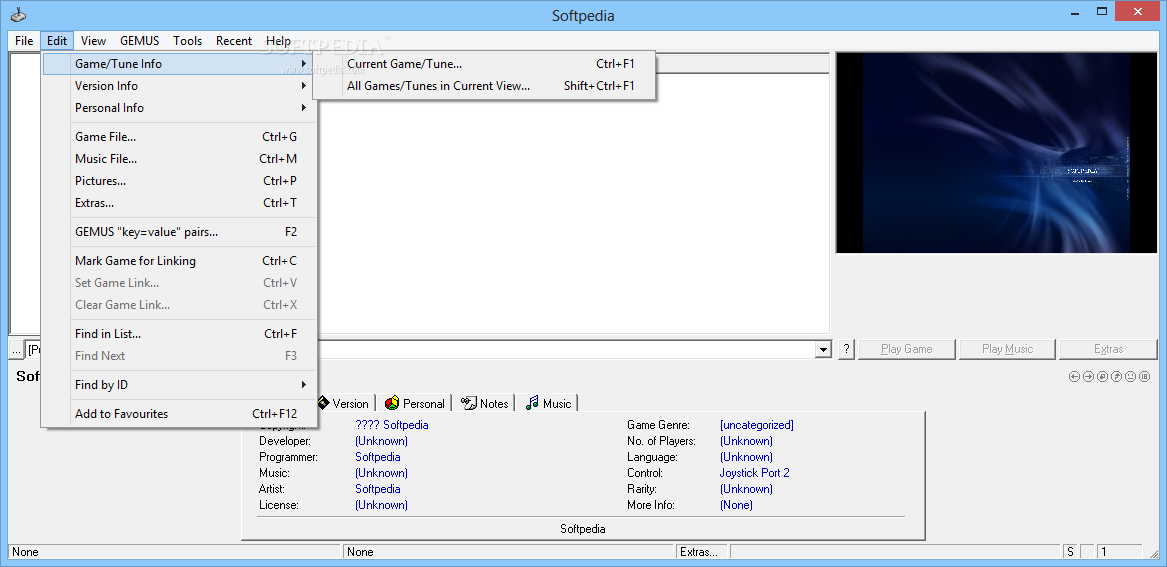Switch to the Version tab
Image resolution: width=1167 pixels, height=567 pixels.
[345, 403]
